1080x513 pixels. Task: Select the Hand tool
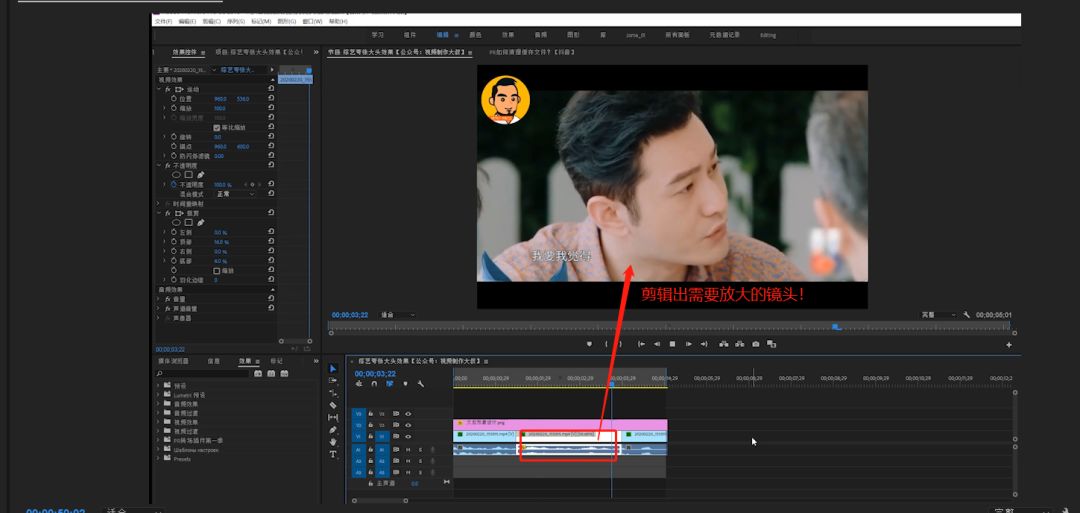click(x=333, y=441)
